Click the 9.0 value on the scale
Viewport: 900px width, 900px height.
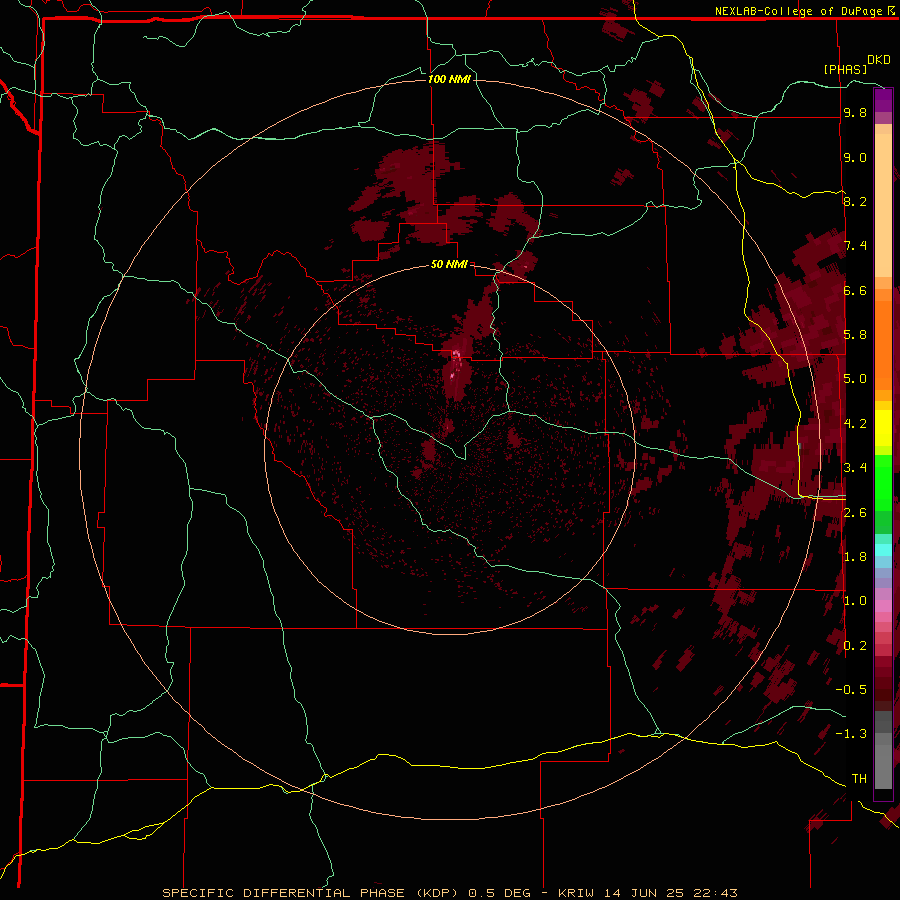(x=855, y=157)
